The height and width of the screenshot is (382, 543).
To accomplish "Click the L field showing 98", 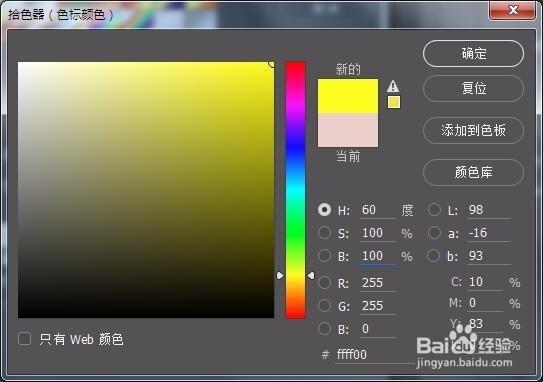I will click(489, 210).
